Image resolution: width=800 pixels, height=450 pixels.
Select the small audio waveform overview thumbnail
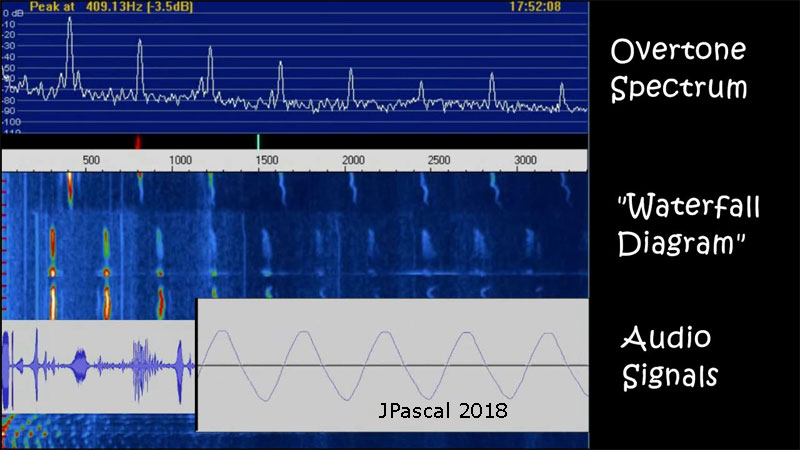[x=98, y=366]
